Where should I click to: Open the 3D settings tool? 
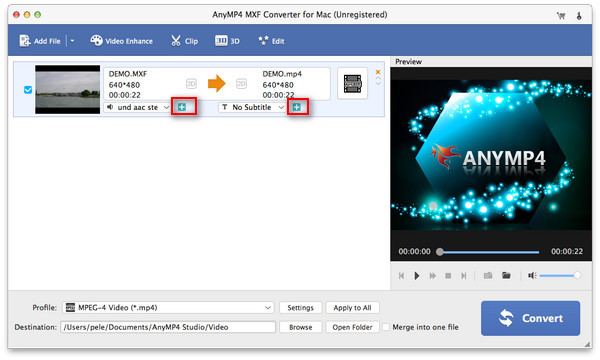click(x=227, y=41)
